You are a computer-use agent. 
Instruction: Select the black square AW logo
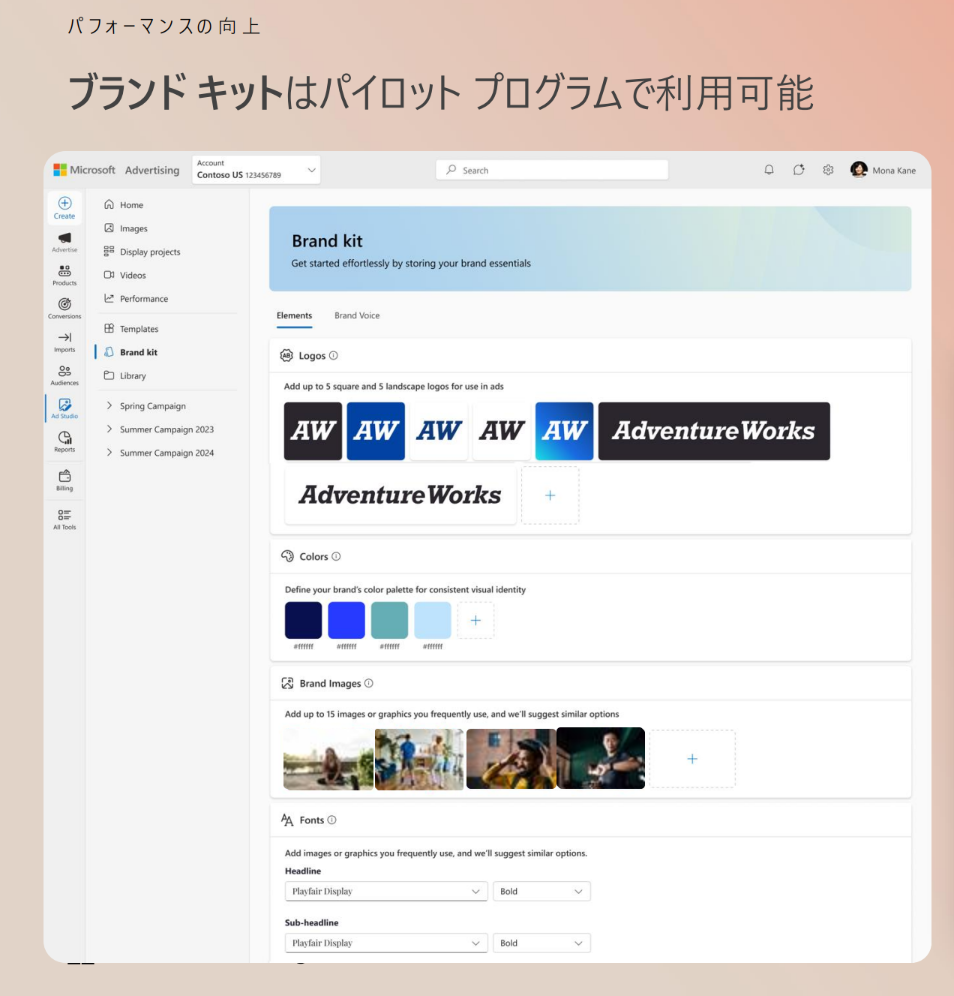tap(313, 431)
